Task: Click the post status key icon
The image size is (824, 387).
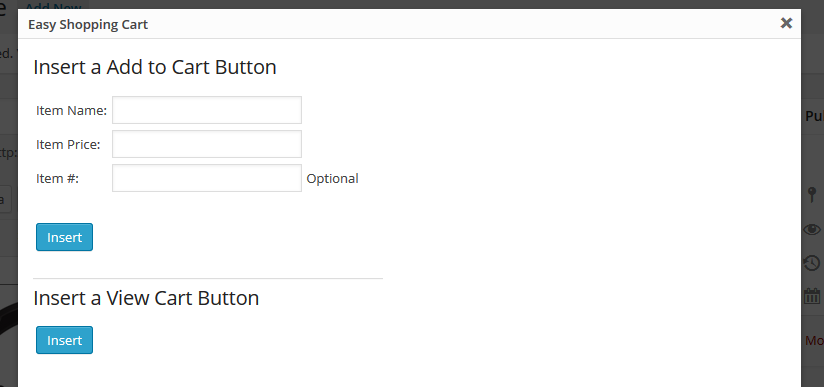Action: (x=812, y=195)
